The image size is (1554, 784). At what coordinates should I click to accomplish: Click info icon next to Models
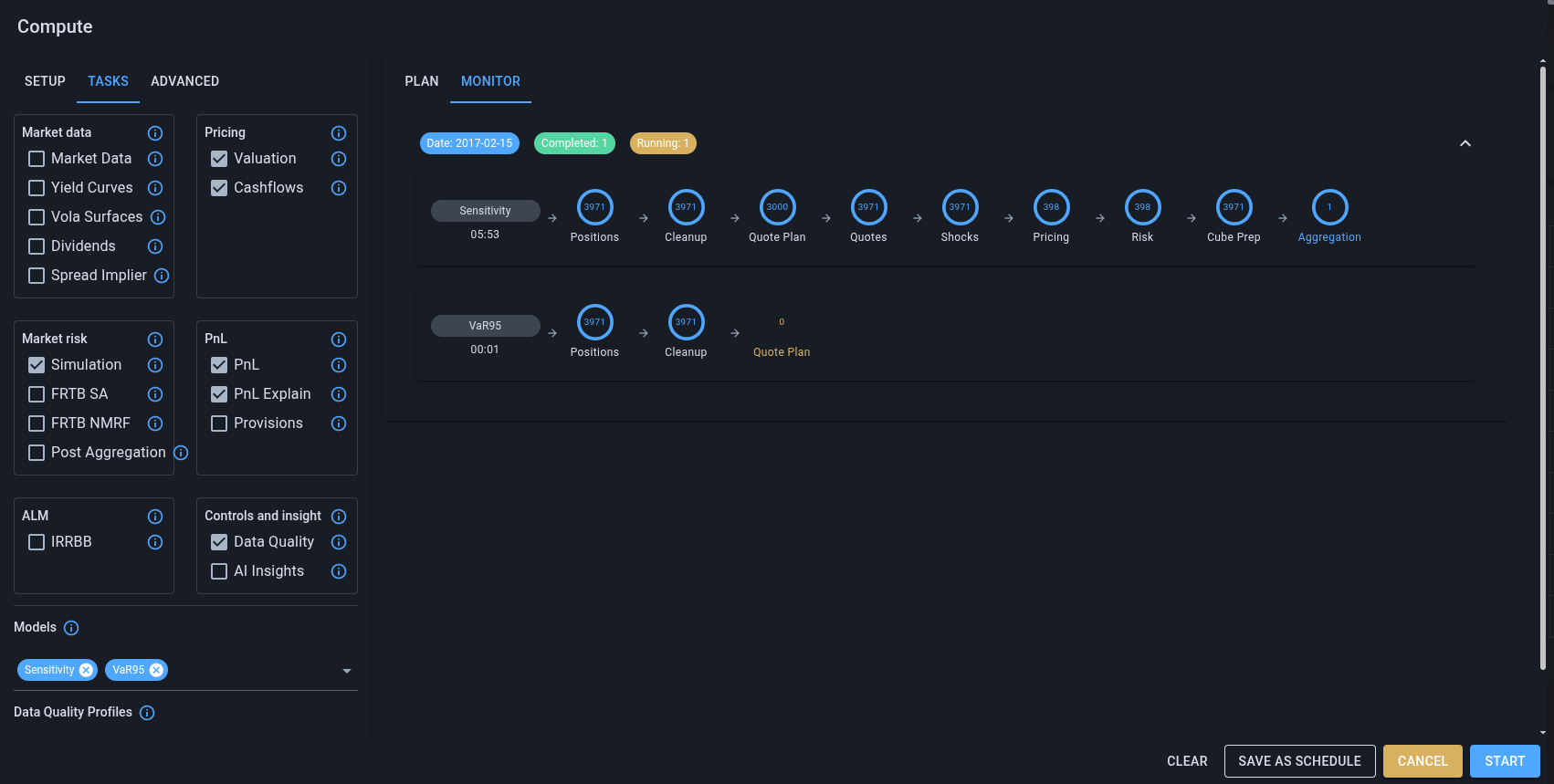71,628
